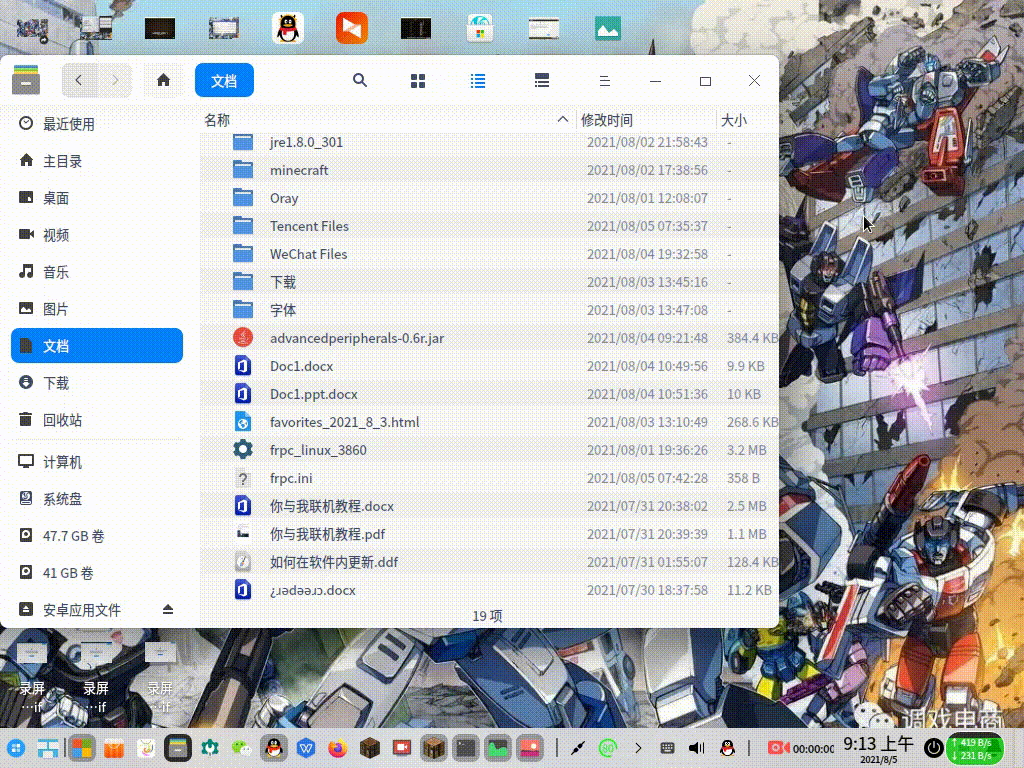The height and width of the screenshot is (768, 1024).
Task: Sort files by the 名称 column header
Action: (217, 120)
